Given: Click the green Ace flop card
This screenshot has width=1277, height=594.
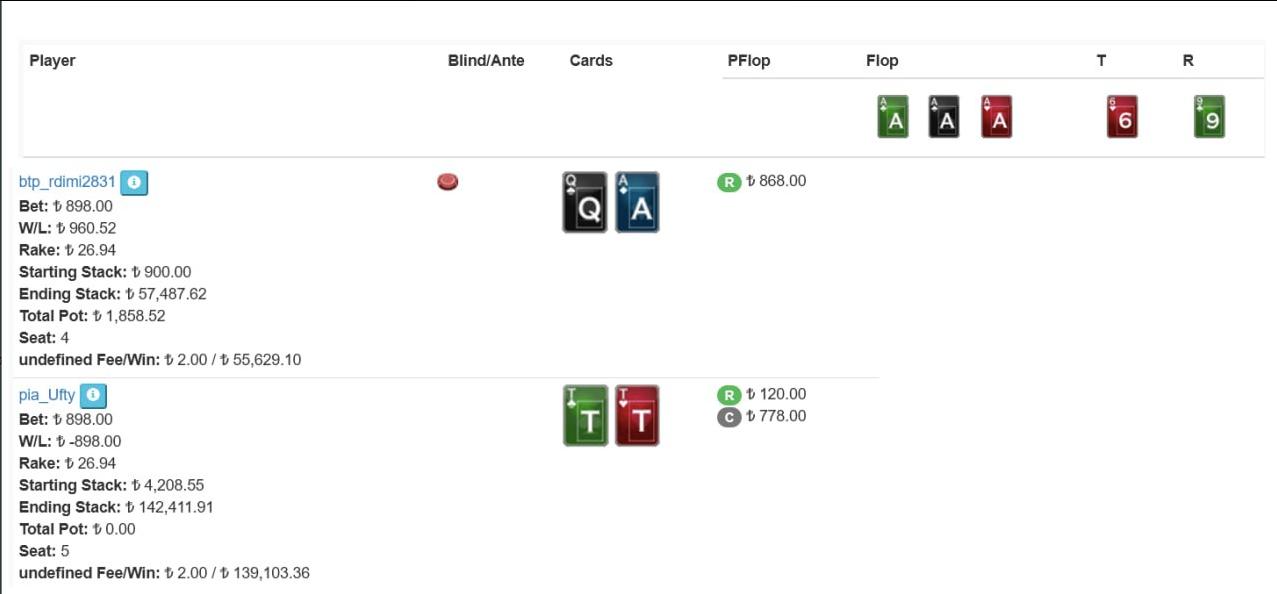Looking at the screenshot, I should (893, 117).
